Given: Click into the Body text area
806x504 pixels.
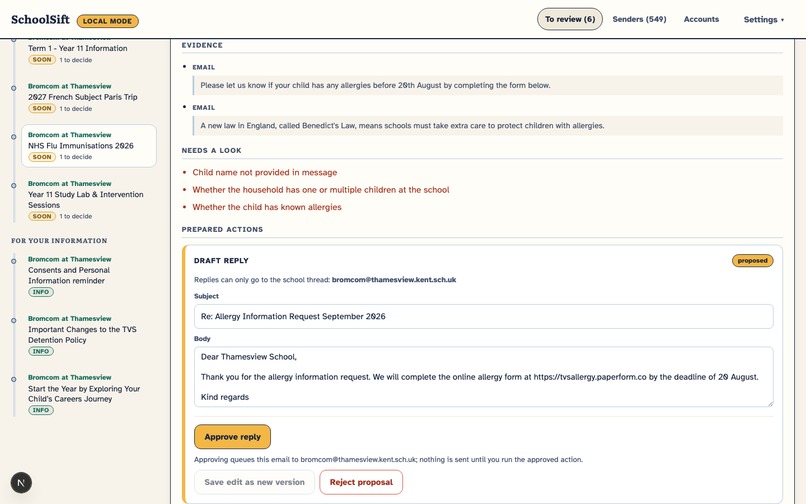Looking at the screenshot, I should 483,377.
